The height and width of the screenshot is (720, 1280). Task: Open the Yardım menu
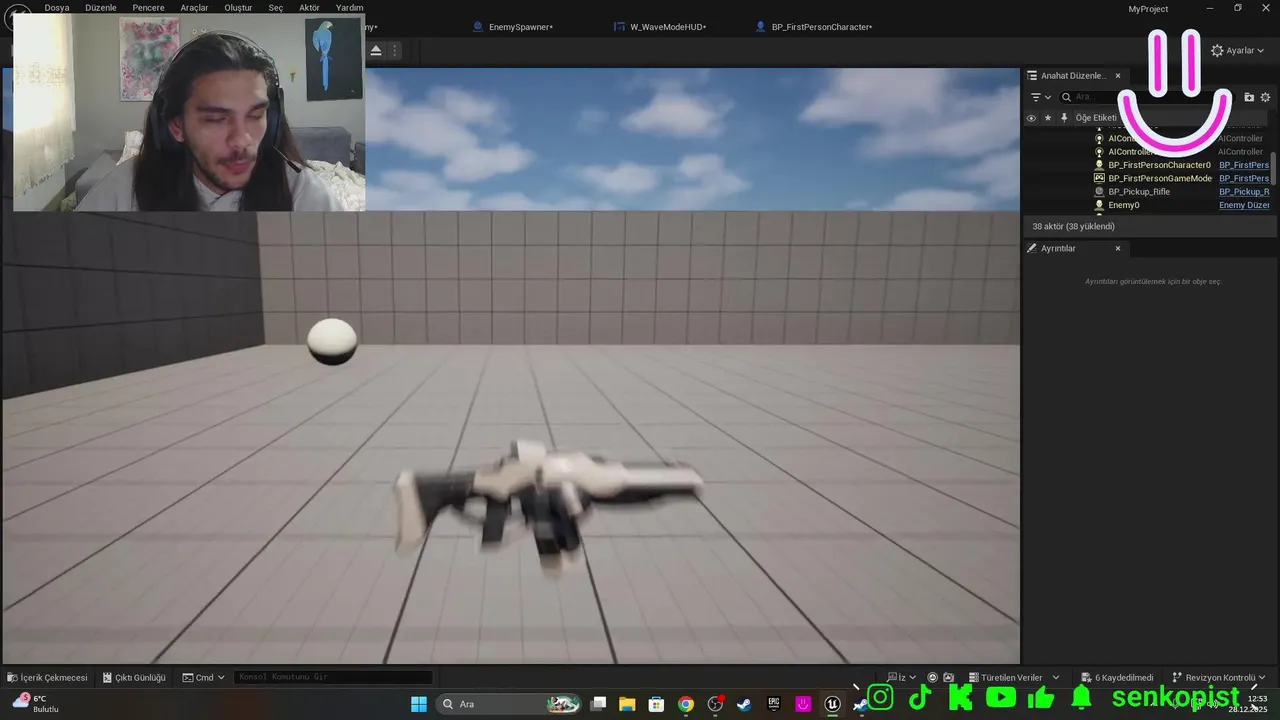[349, 7]
